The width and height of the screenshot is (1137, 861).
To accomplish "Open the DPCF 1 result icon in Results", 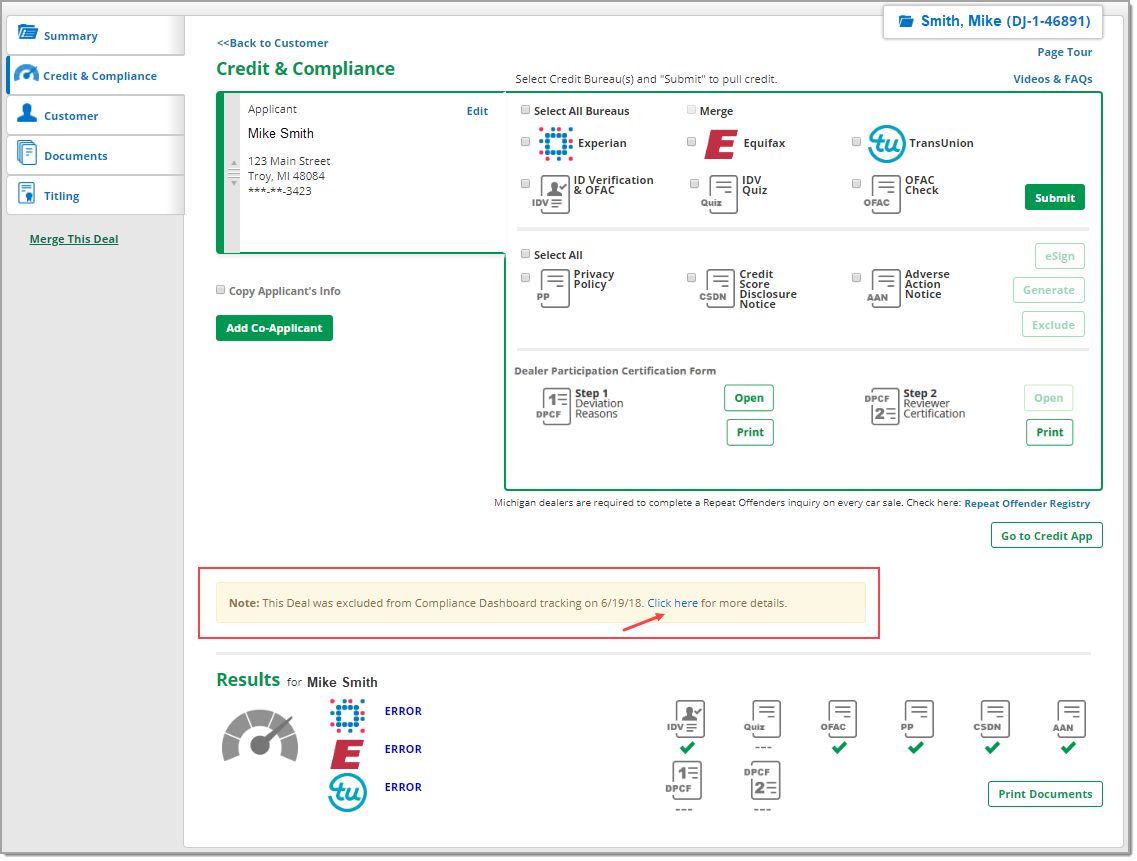I will pos(682,780).
